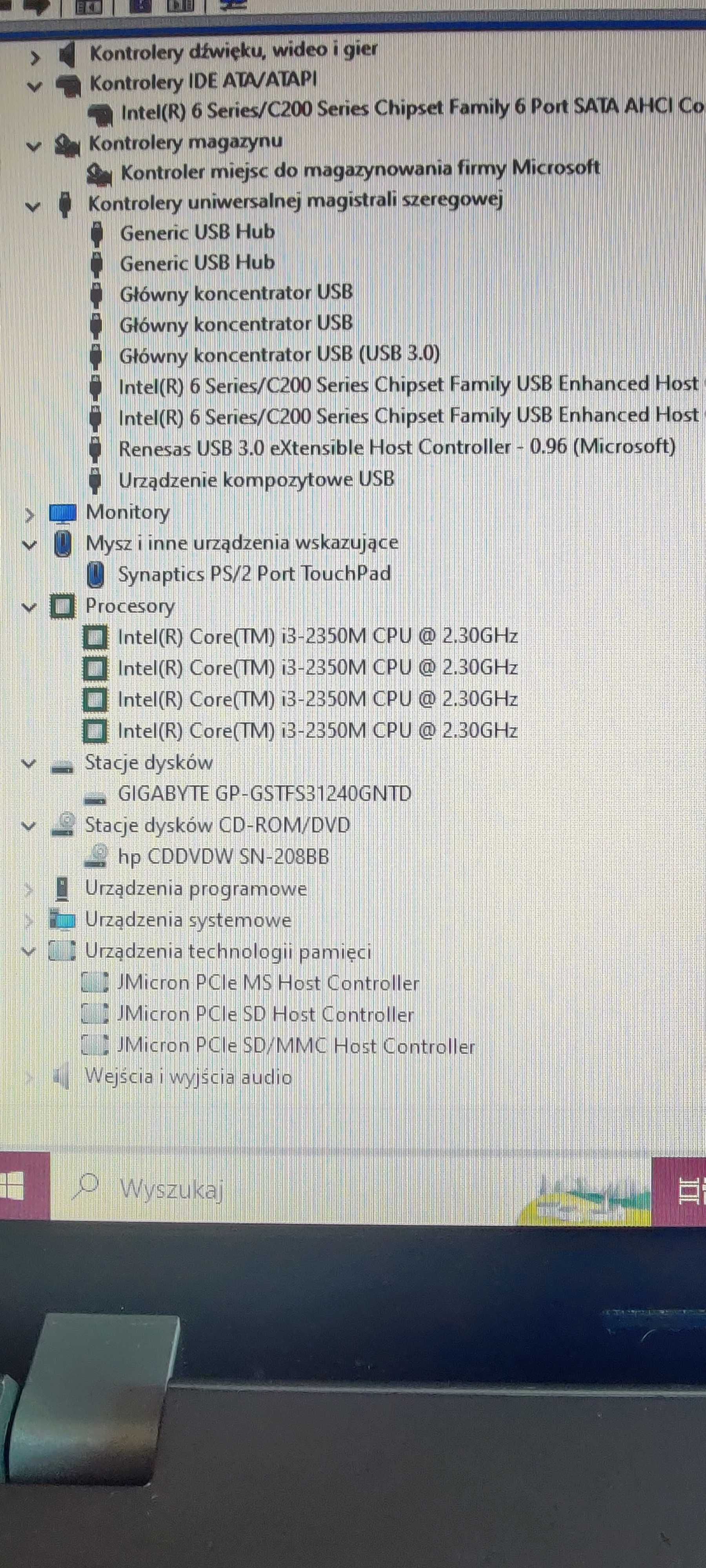Collapse Mysz i inne urządzenia wskazujące
The height and width of the screenshot is (1568, 706).
(x=29, y=545)
